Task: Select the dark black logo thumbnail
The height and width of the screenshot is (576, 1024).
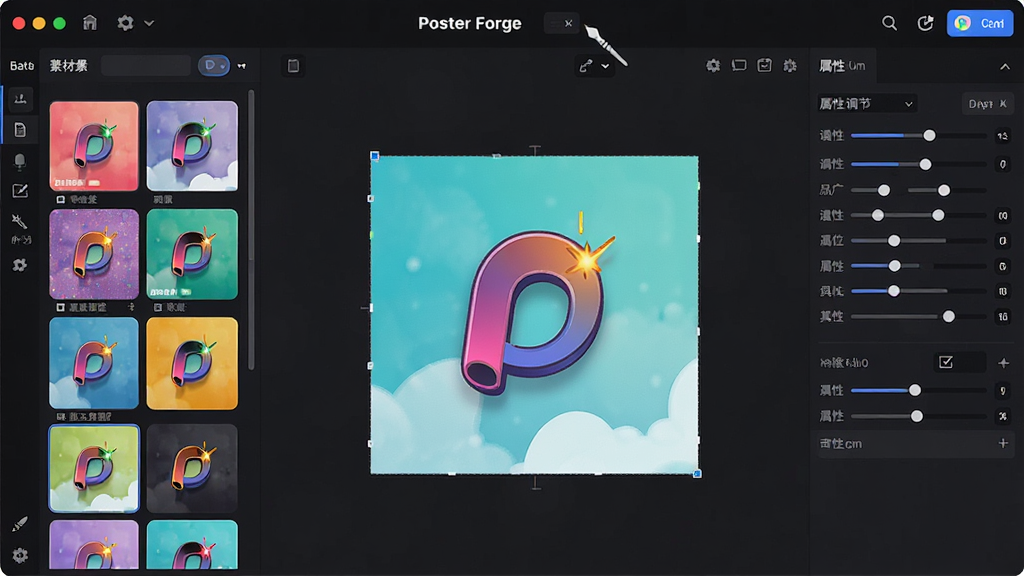Action: tap(192, 468)
